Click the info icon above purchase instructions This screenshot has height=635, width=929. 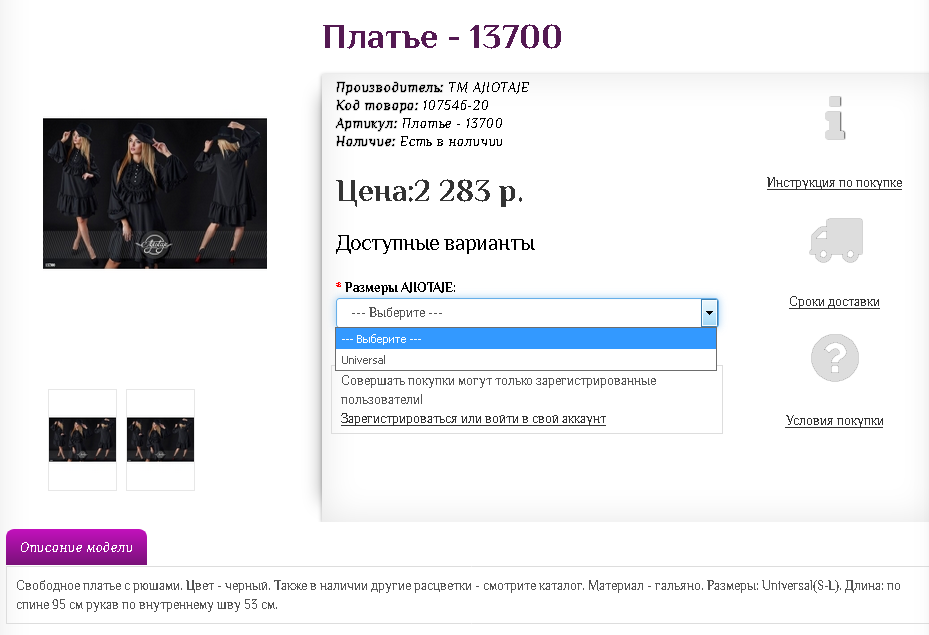click(x=834, y=119)
